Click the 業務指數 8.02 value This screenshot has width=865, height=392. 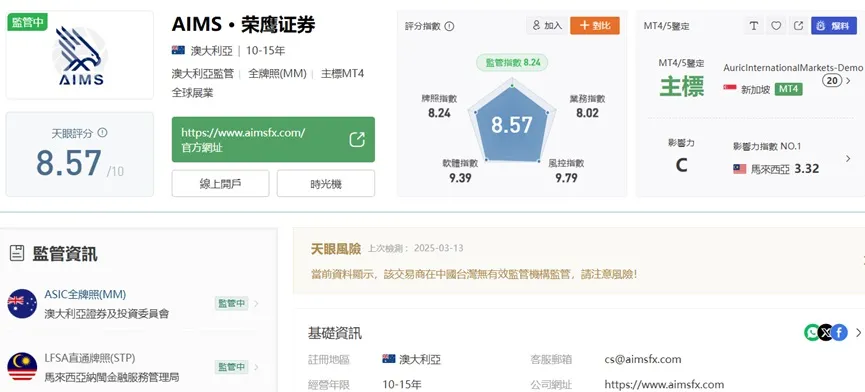588,113
